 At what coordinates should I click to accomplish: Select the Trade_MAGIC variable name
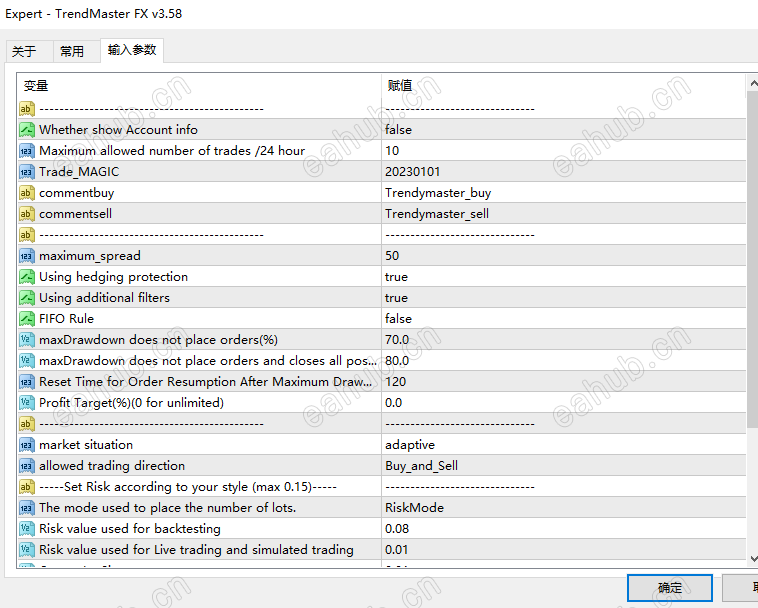pos(79,172)
